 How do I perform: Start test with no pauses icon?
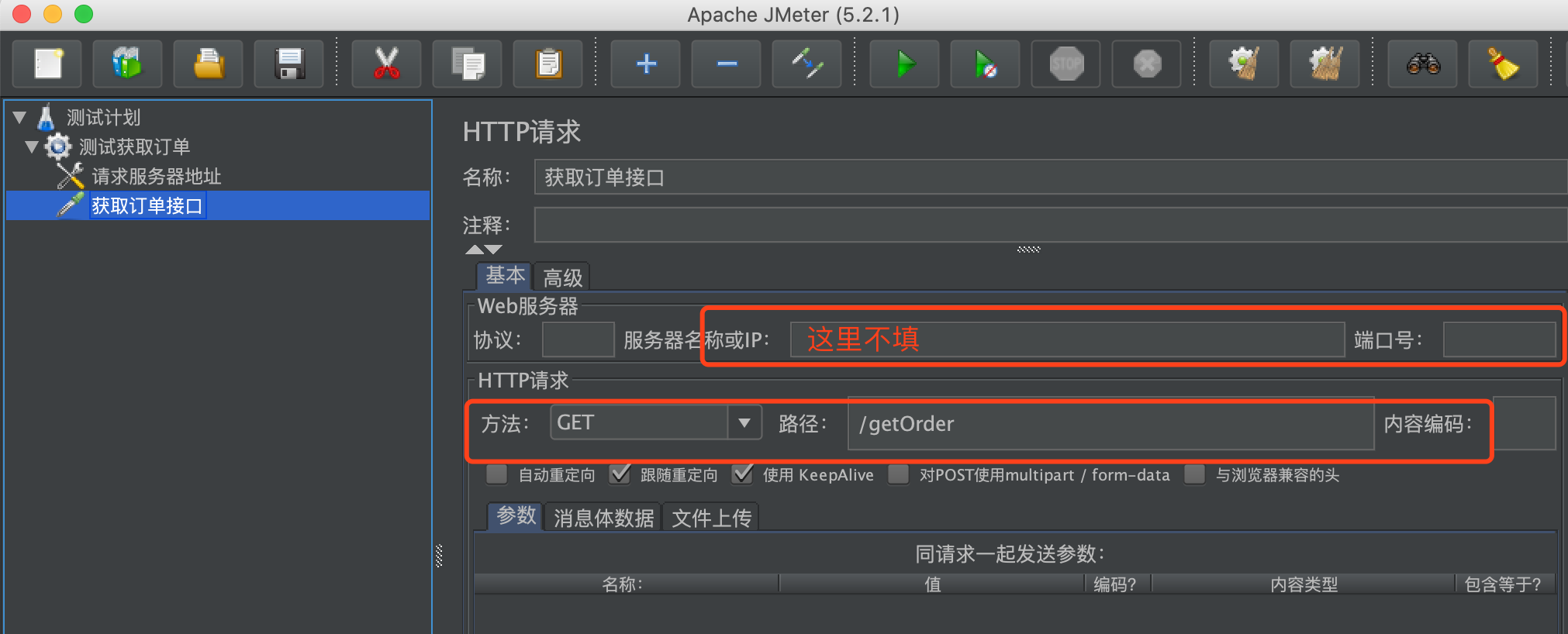coord(986,64)
